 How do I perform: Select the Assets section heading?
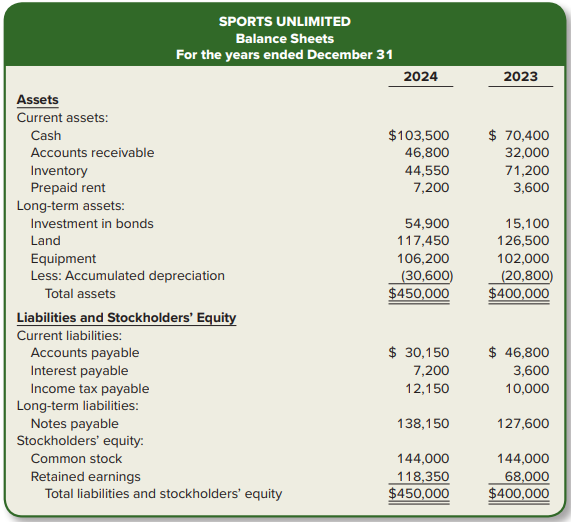[38, 100]
